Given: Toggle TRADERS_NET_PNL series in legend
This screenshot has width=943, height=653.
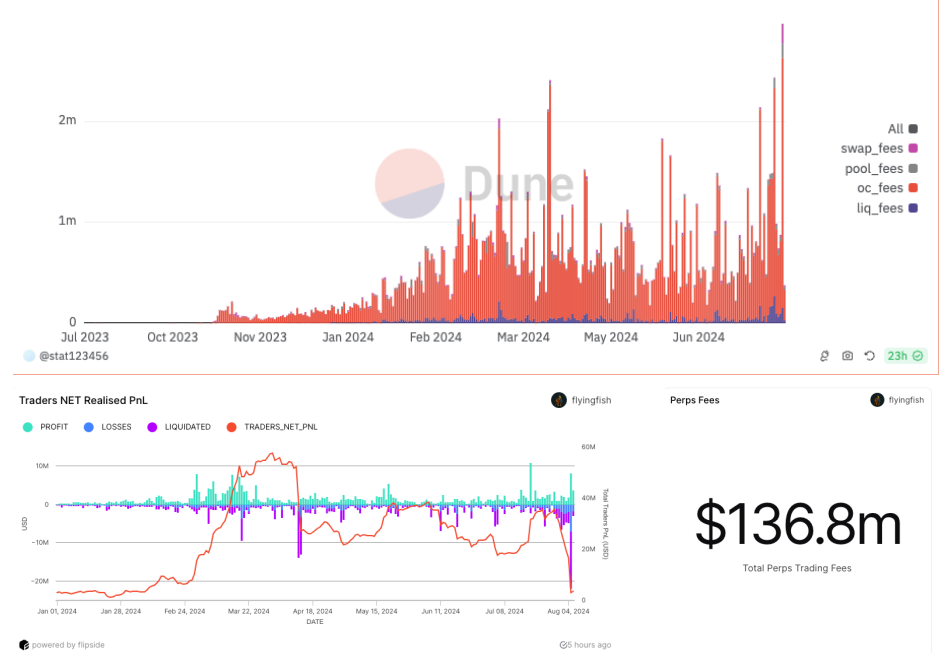Looking at the screenshot, I should tap(272, 427).
